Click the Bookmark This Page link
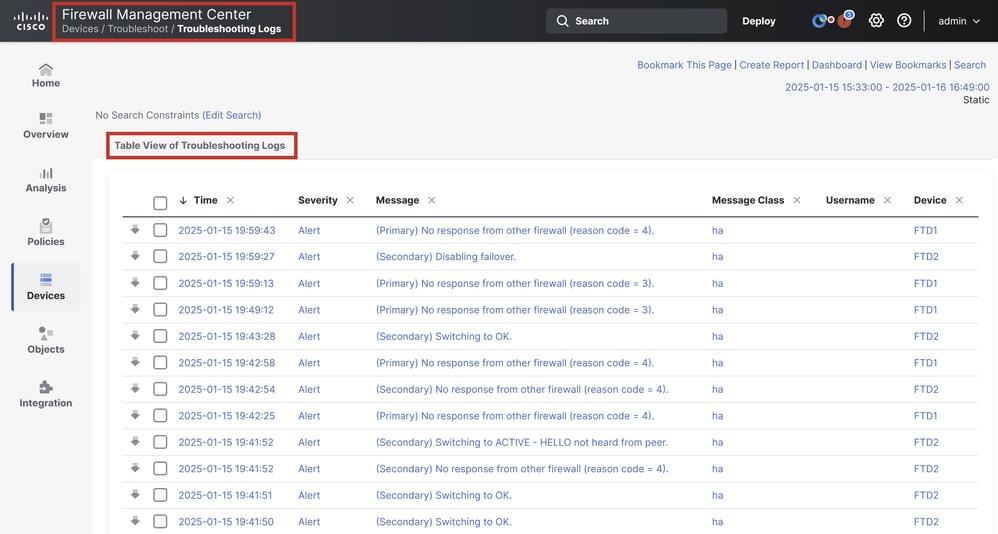This screenshot has height=534, width=998. tap(684, 65)
